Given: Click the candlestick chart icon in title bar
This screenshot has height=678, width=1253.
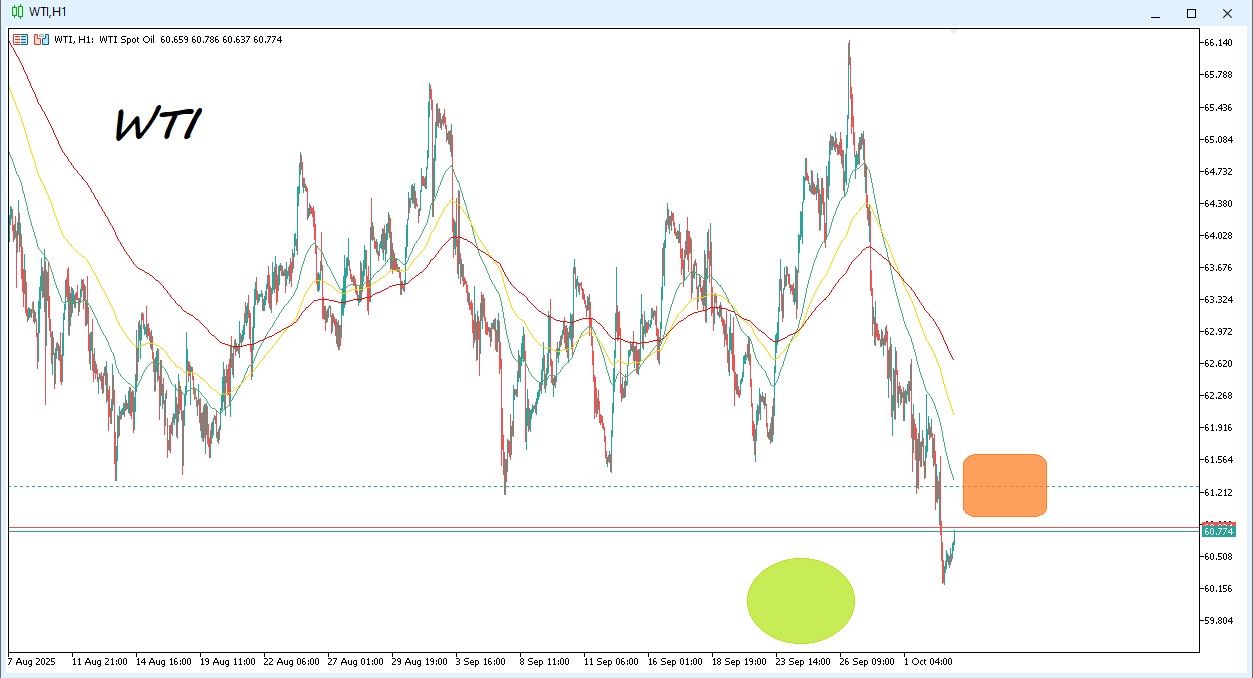Looking at the screenshot, I should (17, 13).
